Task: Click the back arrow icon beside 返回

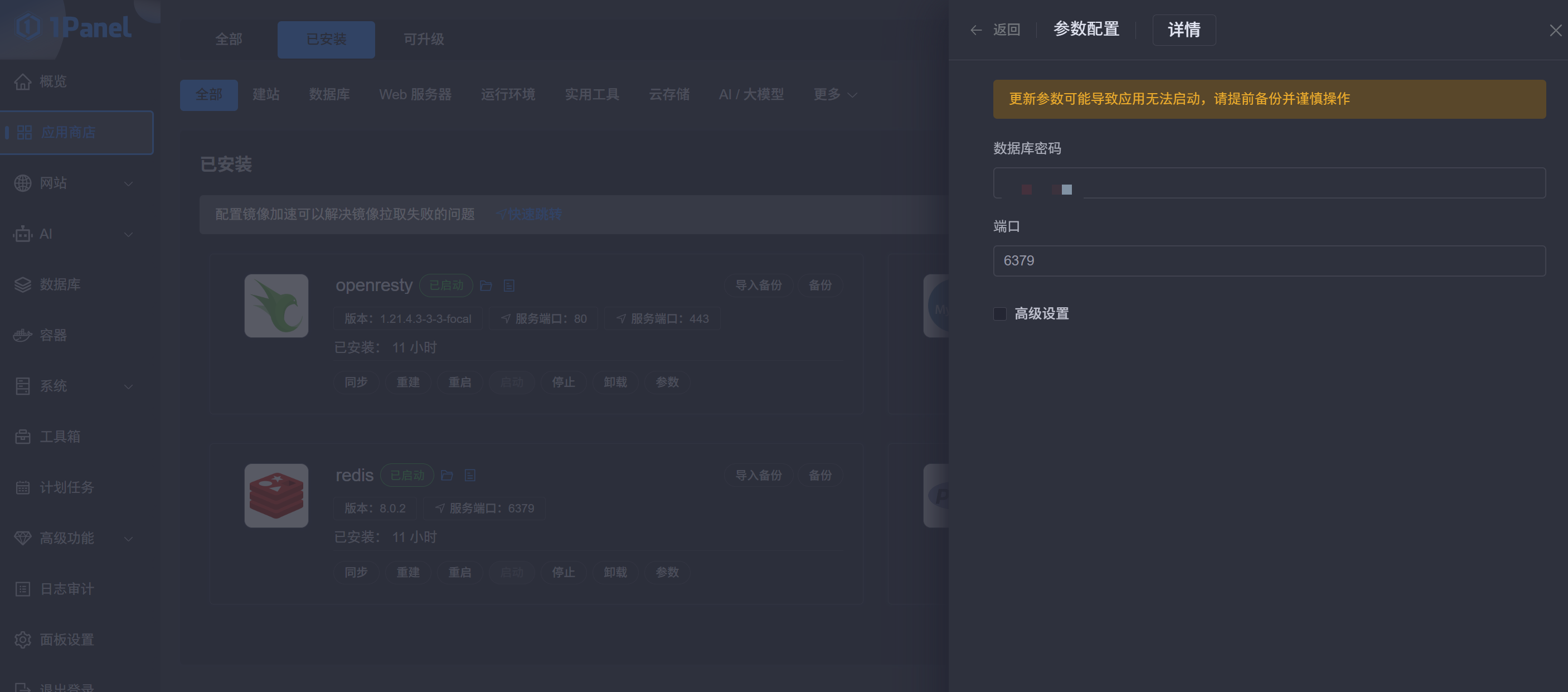Action: point(975,30)
